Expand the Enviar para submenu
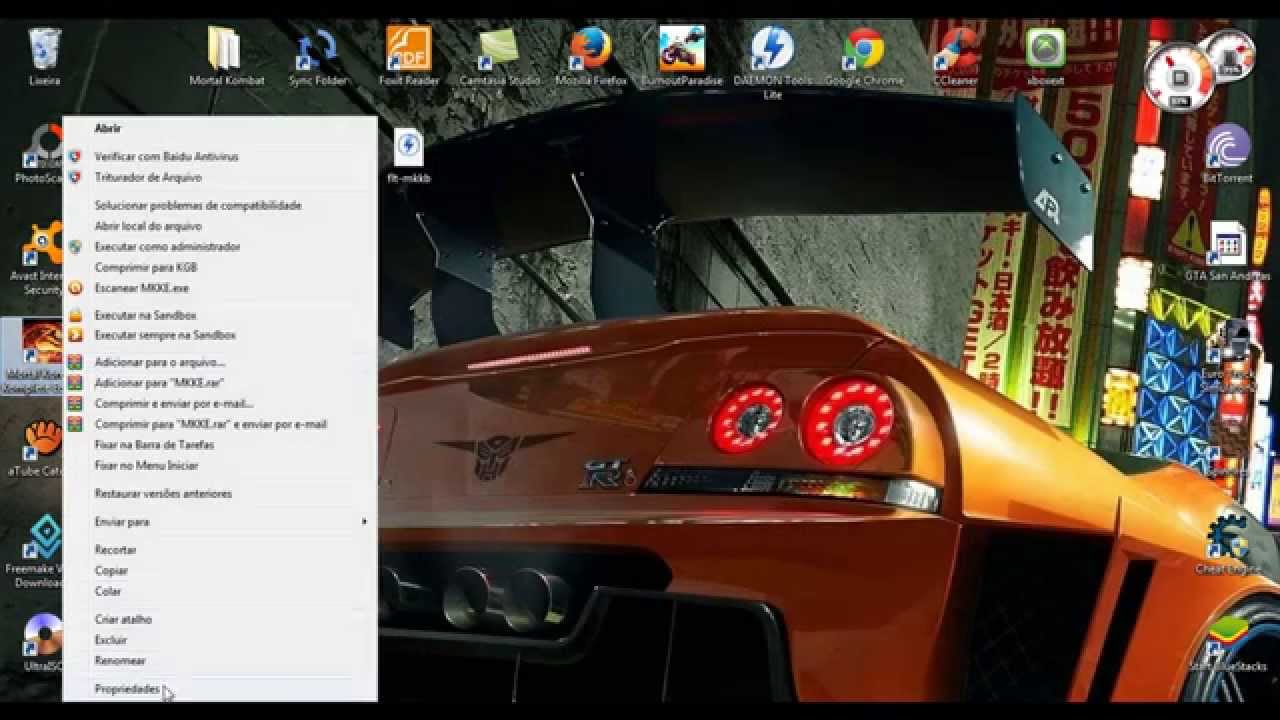The height and width of the screenshot is (720, 1280). 220,522
